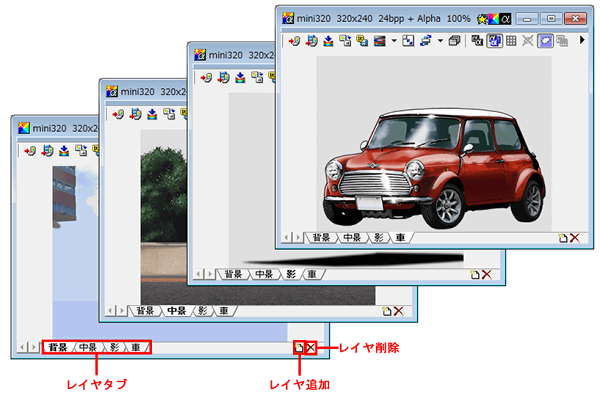
Task: Click the red X delete layer icon in front window
Action: point(574,238)
